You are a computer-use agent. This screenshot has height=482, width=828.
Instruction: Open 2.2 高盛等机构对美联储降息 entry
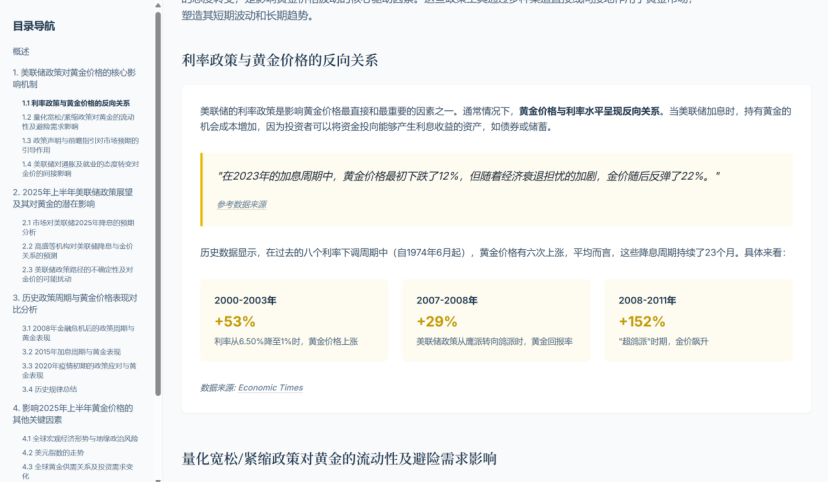pyautogui.click(x=78, y=250)
